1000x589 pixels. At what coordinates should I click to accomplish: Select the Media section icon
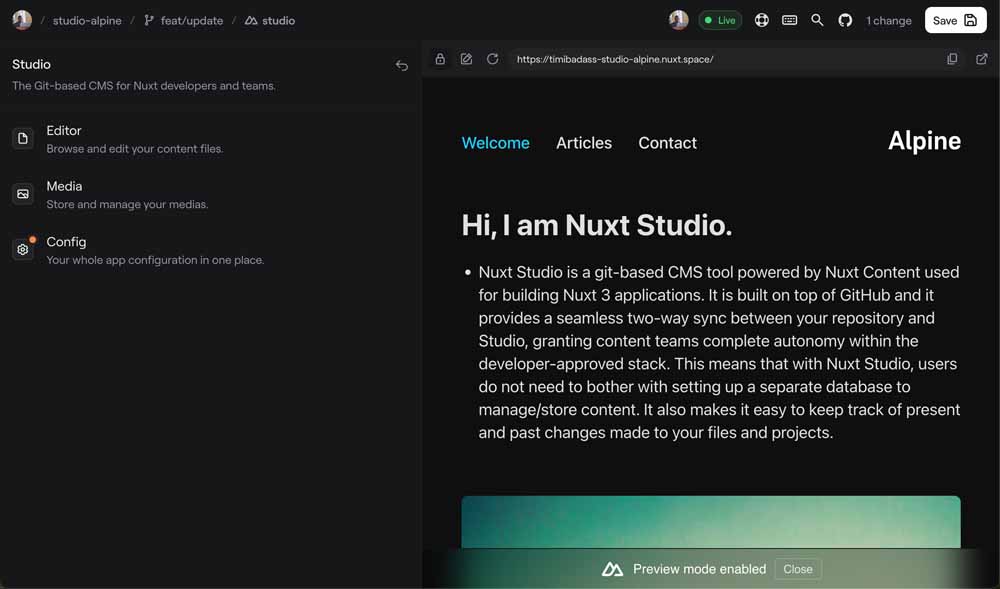[x=23, y=193]
